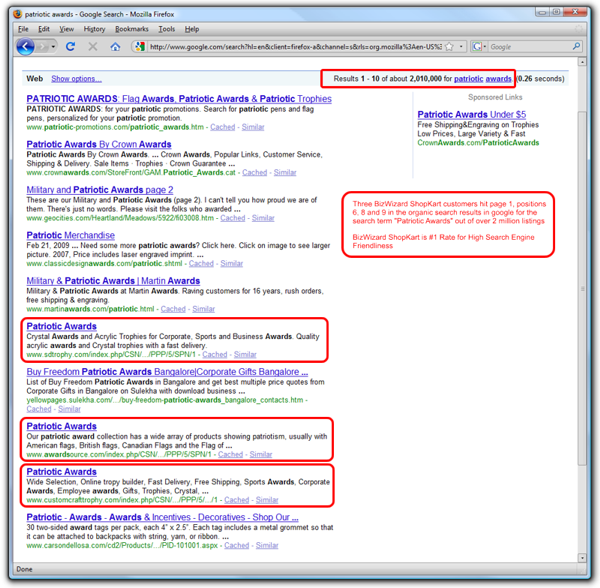Click Cached for geocities.com result
Image resolution: width=600 pixels, height=588 pixels.
[233, 218]
